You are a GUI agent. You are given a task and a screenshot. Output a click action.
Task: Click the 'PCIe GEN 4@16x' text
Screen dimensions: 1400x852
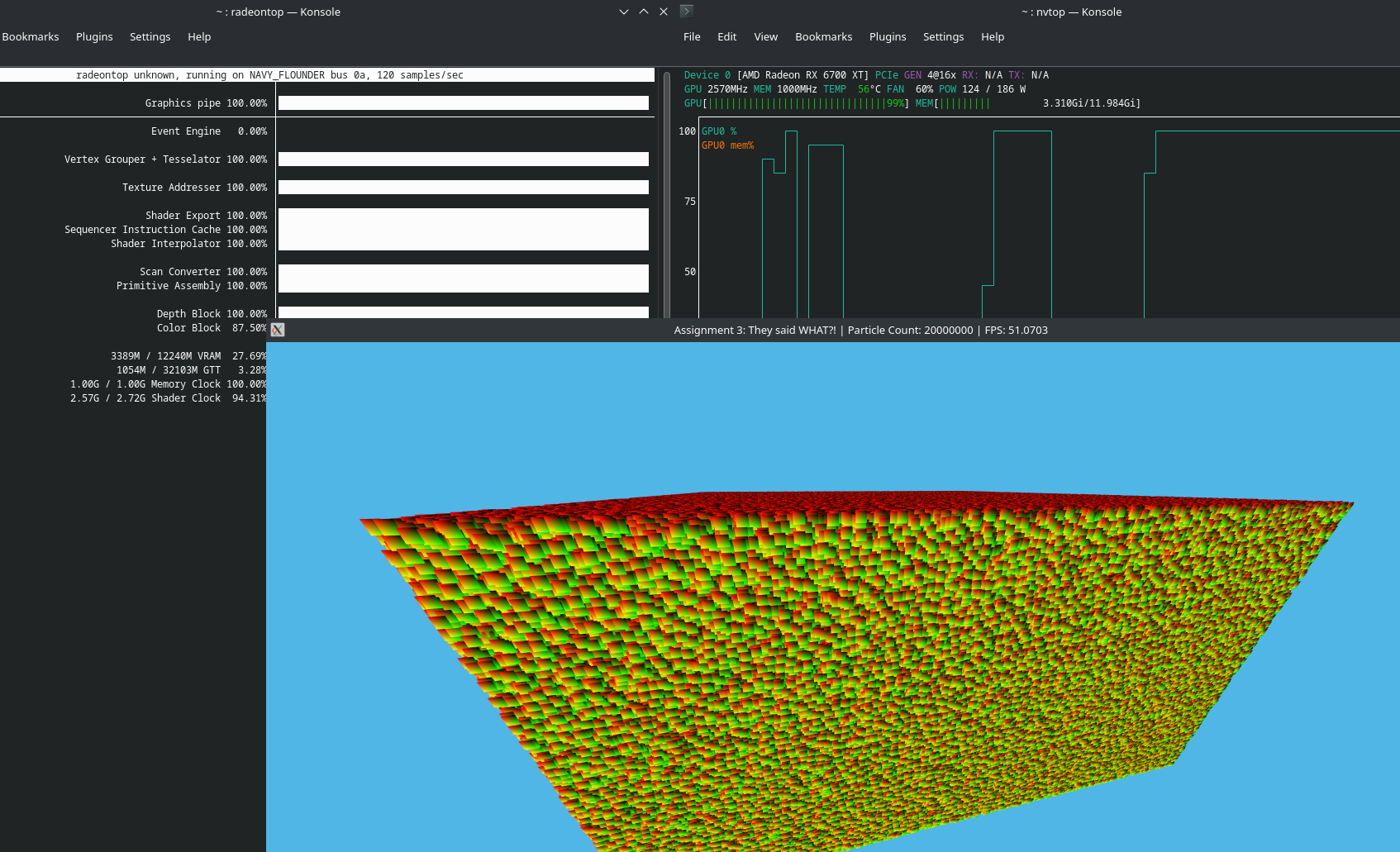[916, 75]
